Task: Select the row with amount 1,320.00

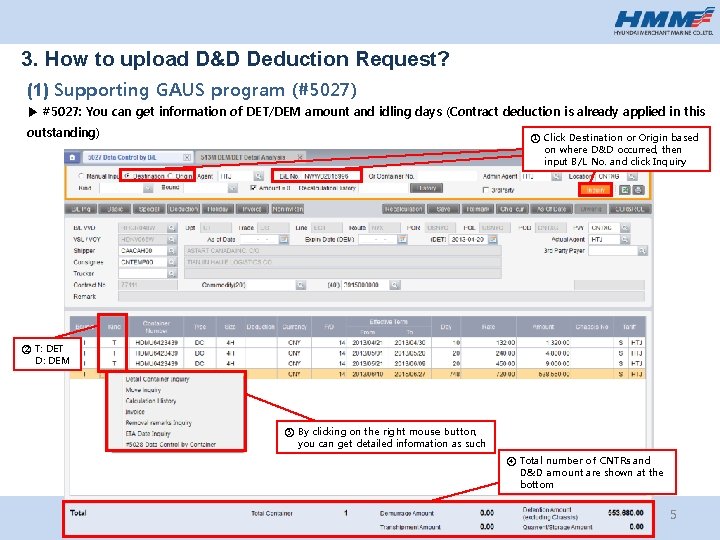Action: coord(358,343)
